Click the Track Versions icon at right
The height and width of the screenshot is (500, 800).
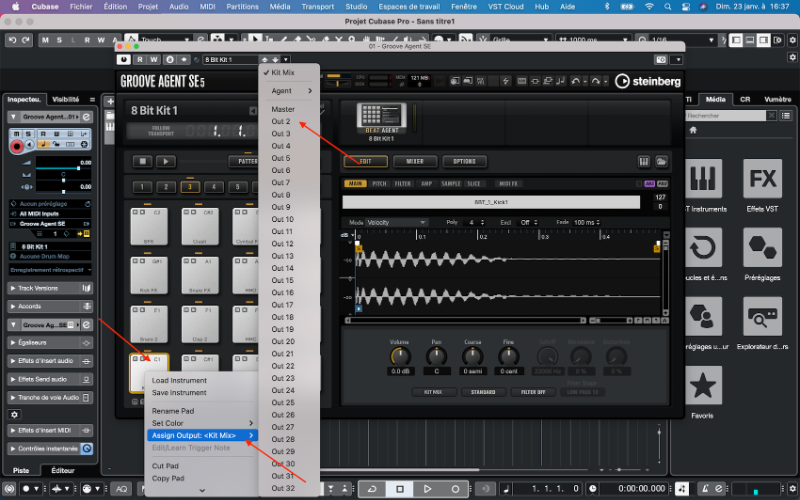[x=87, y=288]
